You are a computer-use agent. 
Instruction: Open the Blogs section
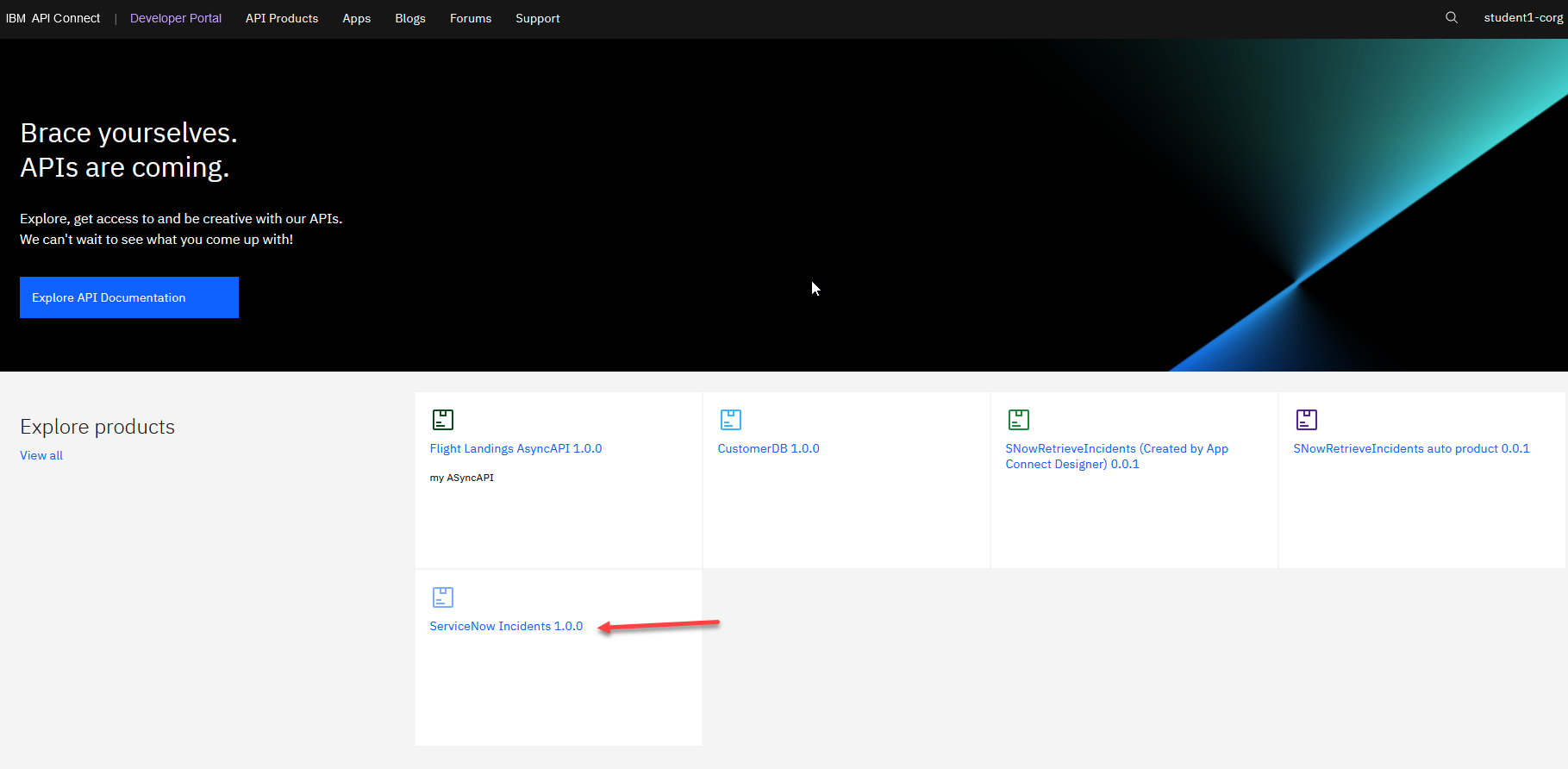tap(409, 18)
